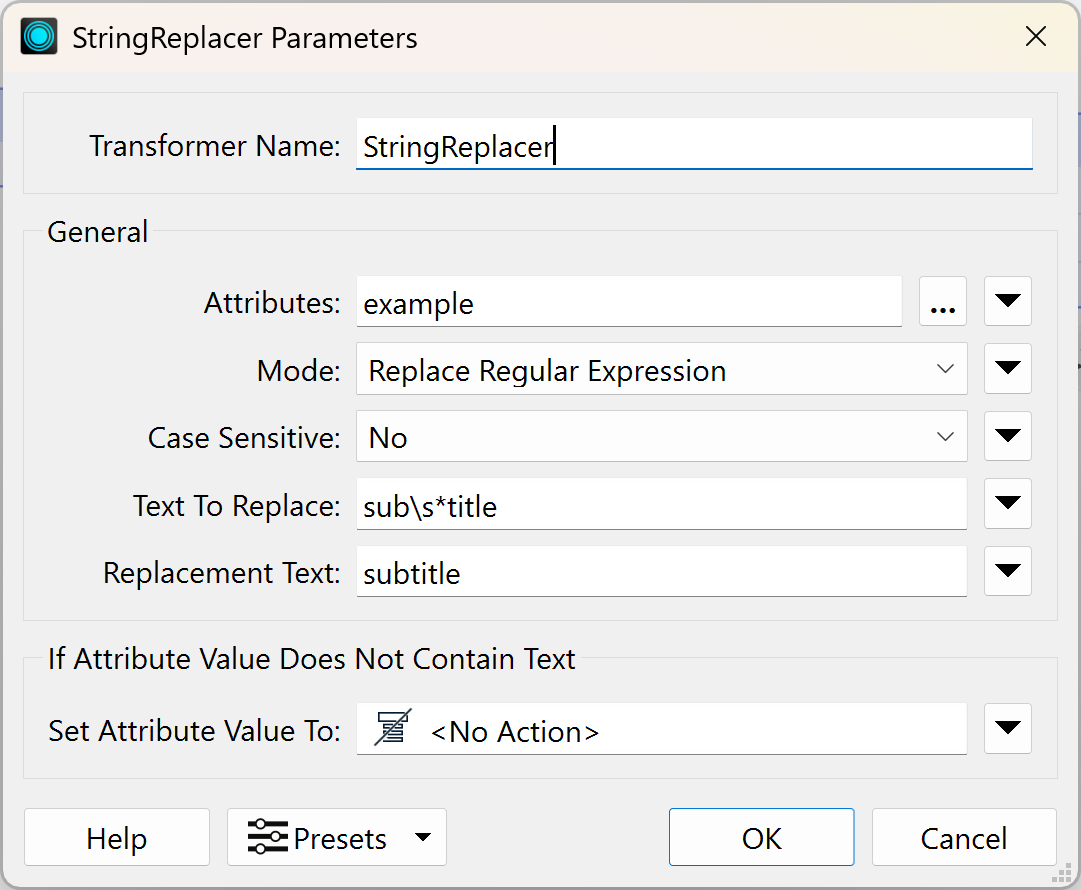Click the Cancel button
This screenshot has width=1081, height=890.
[x=964, y=838]
